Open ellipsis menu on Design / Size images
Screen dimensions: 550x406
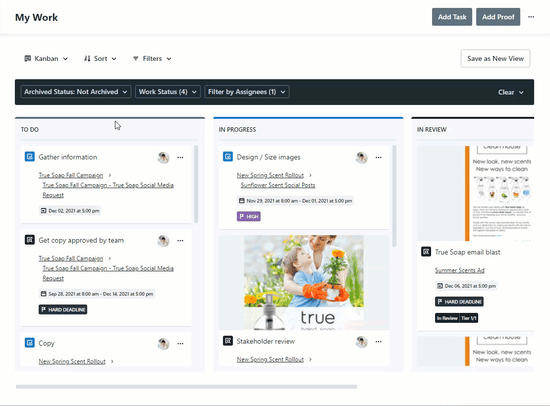[x=378, y=158]
